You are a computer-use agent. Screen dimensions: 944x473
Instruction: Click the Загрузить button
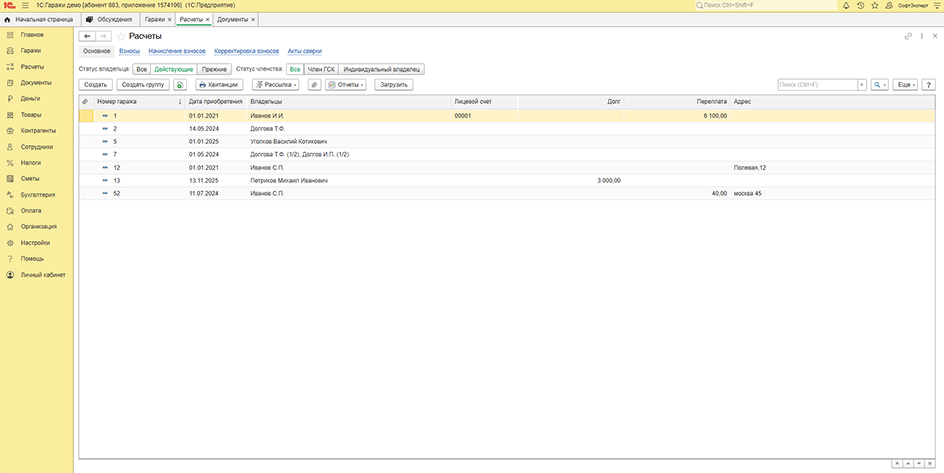(393, 85)
